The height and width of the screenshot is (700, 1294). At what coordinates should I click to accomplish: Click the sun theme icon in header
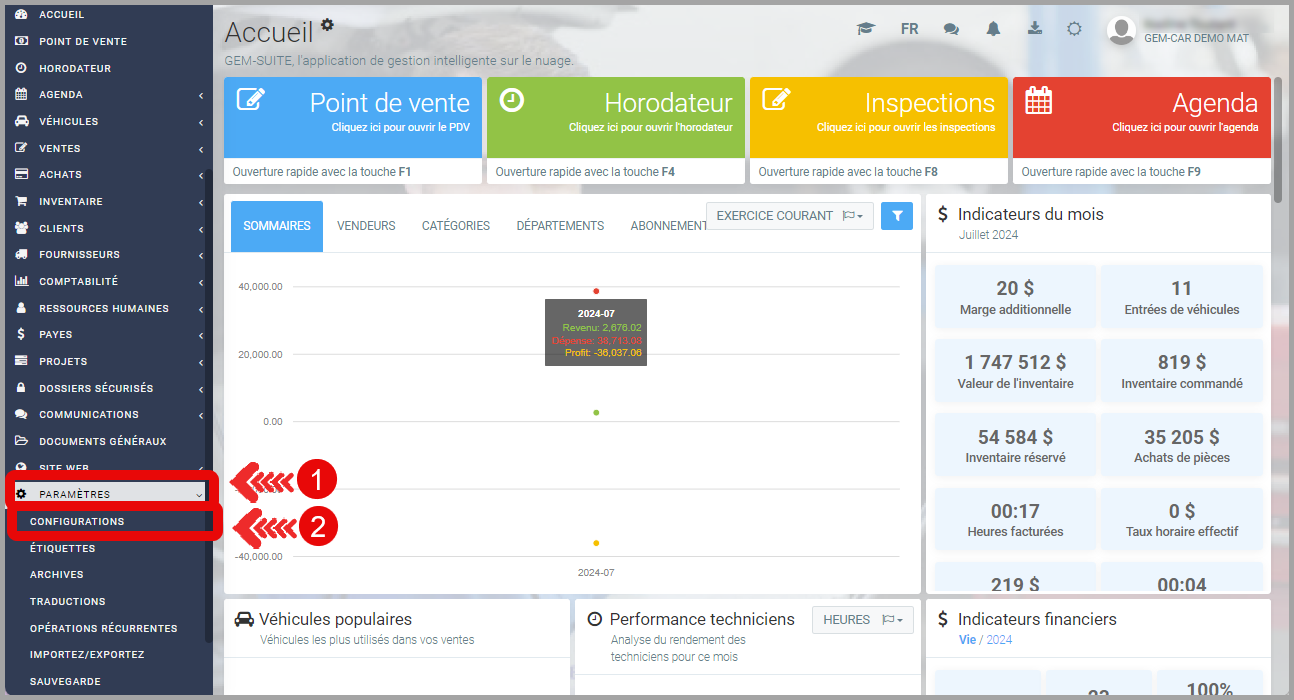pyautogui.click(x=1074, y=29)
